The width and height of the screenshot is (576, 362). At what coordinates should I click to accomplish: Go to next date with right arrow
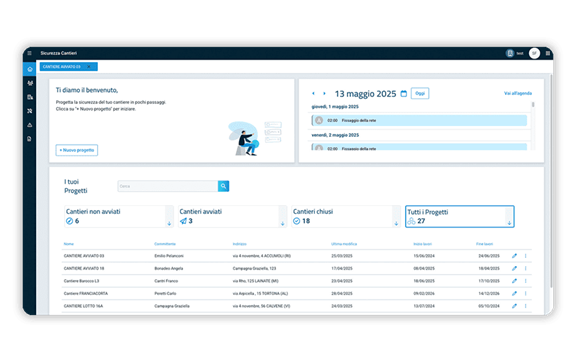click(x=324, y=93)
